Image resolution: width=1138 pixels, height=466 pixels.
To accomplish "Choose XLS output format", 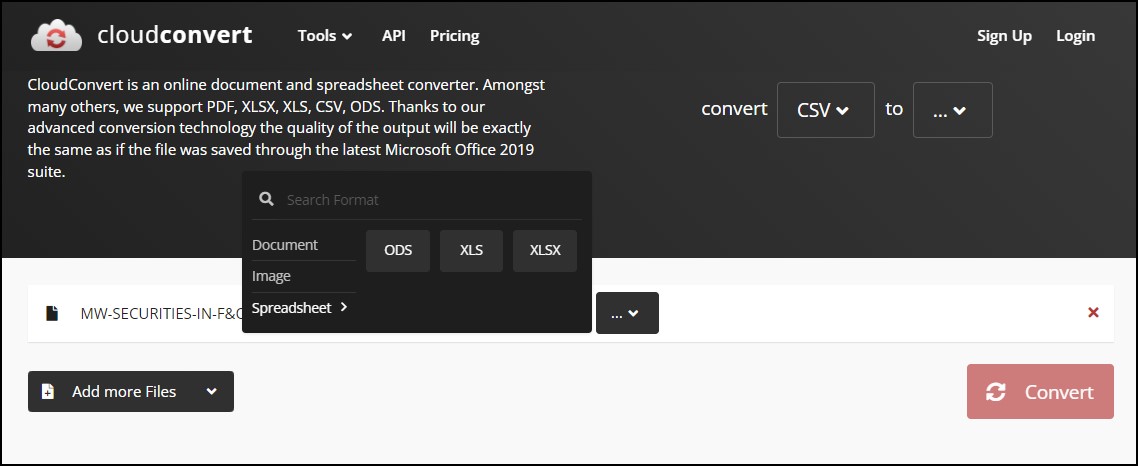I will pos(471,250).
